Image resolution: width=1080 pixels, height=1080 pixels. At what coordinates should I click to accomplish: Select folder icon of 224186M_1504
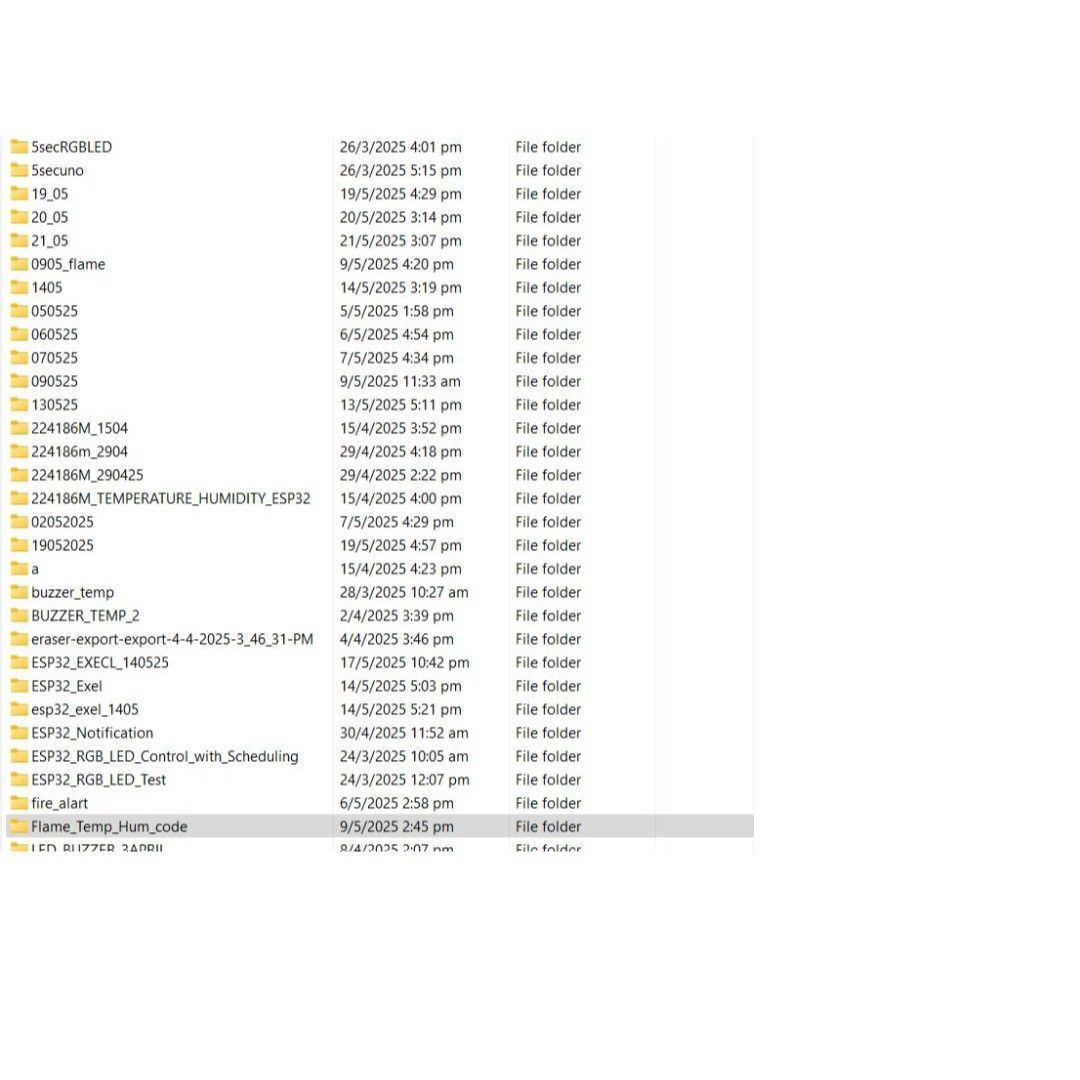pos(19,428)
